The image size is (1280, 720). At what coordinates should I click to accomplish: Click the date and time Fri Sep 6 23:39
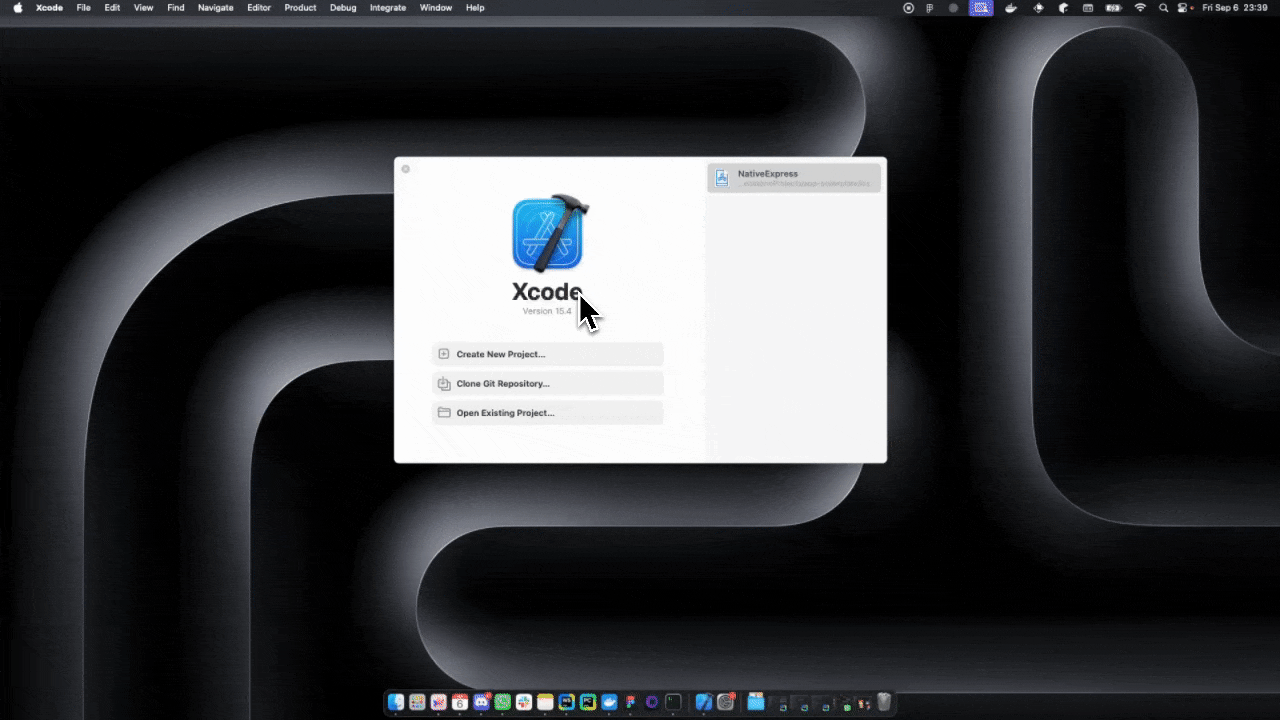pyautogui.click(x=1235, y=8)
